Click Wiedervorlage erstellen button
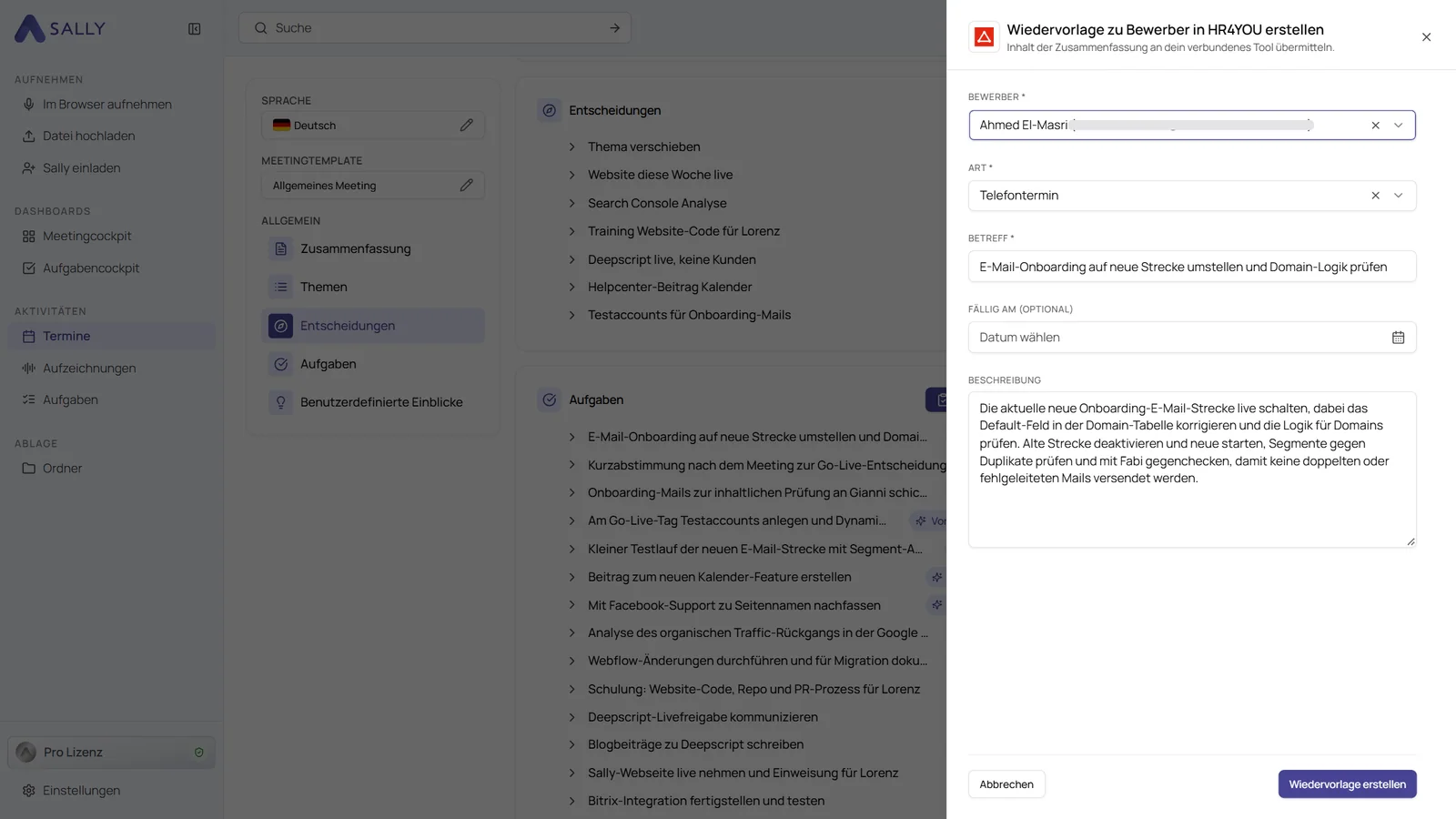The width and height of the screenshot is (1456, 819). point(1347,784)
